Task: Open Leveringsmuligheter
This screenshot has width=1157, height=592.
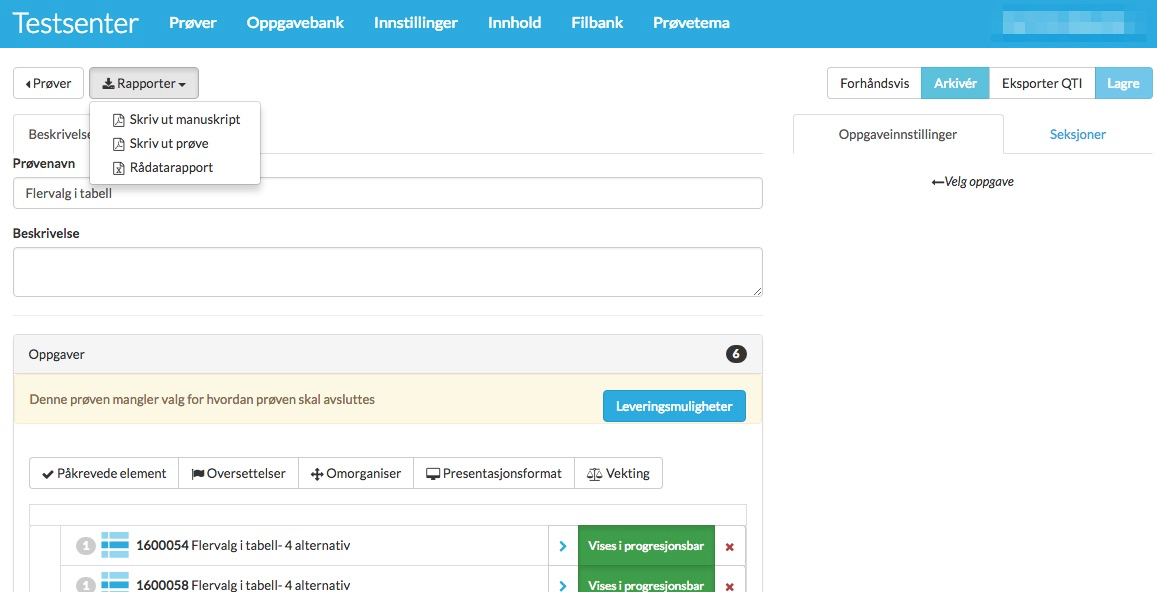Action: click(x=674, y=406)
